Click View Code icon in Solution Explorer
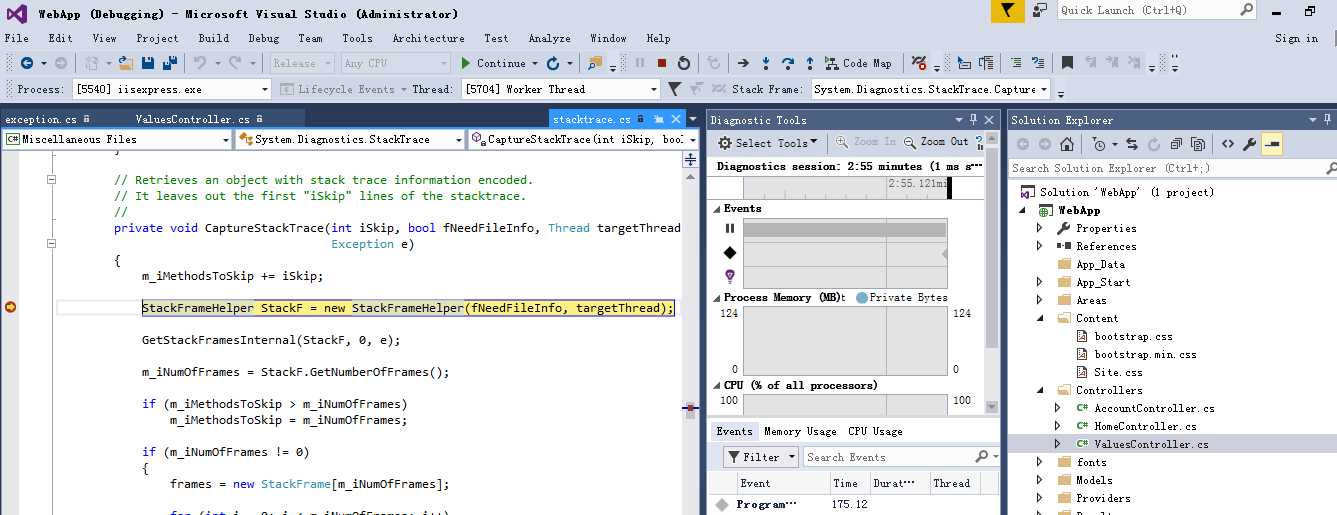1337x515 pixels. (x=1228, y=144)
